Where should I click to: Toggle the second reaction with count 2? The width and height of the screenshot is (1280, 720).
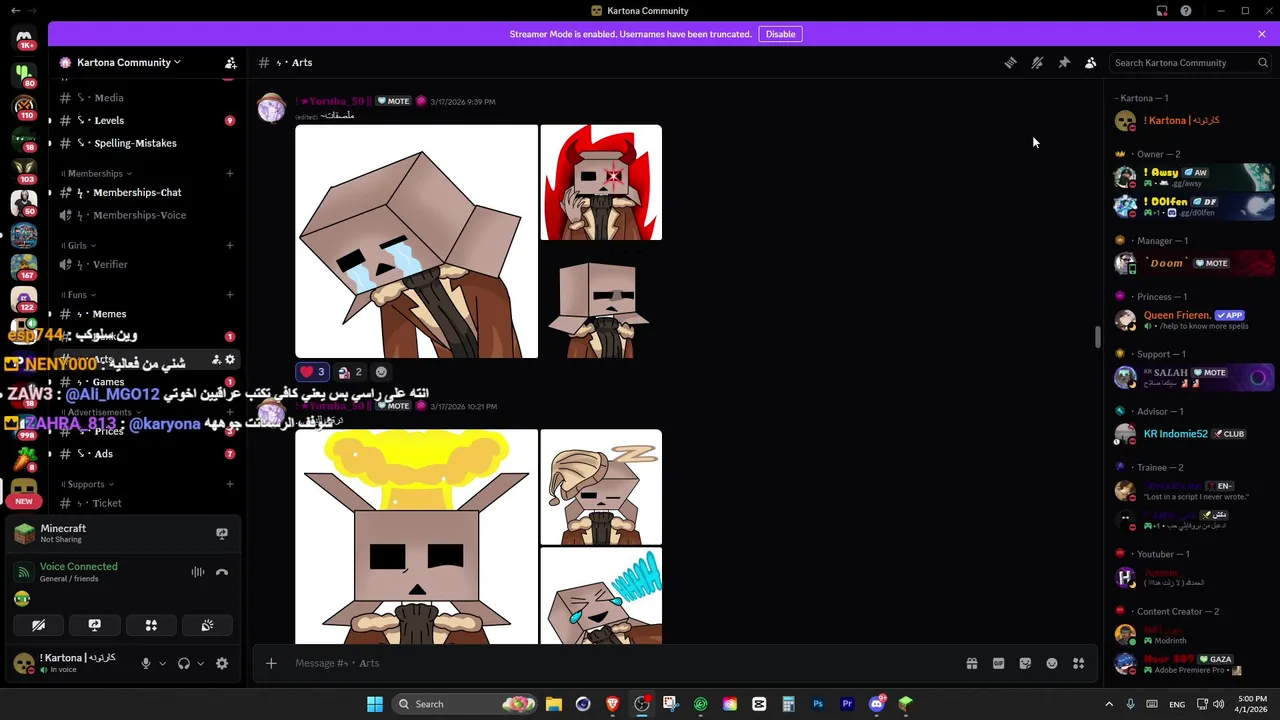(x=350, y=372)
